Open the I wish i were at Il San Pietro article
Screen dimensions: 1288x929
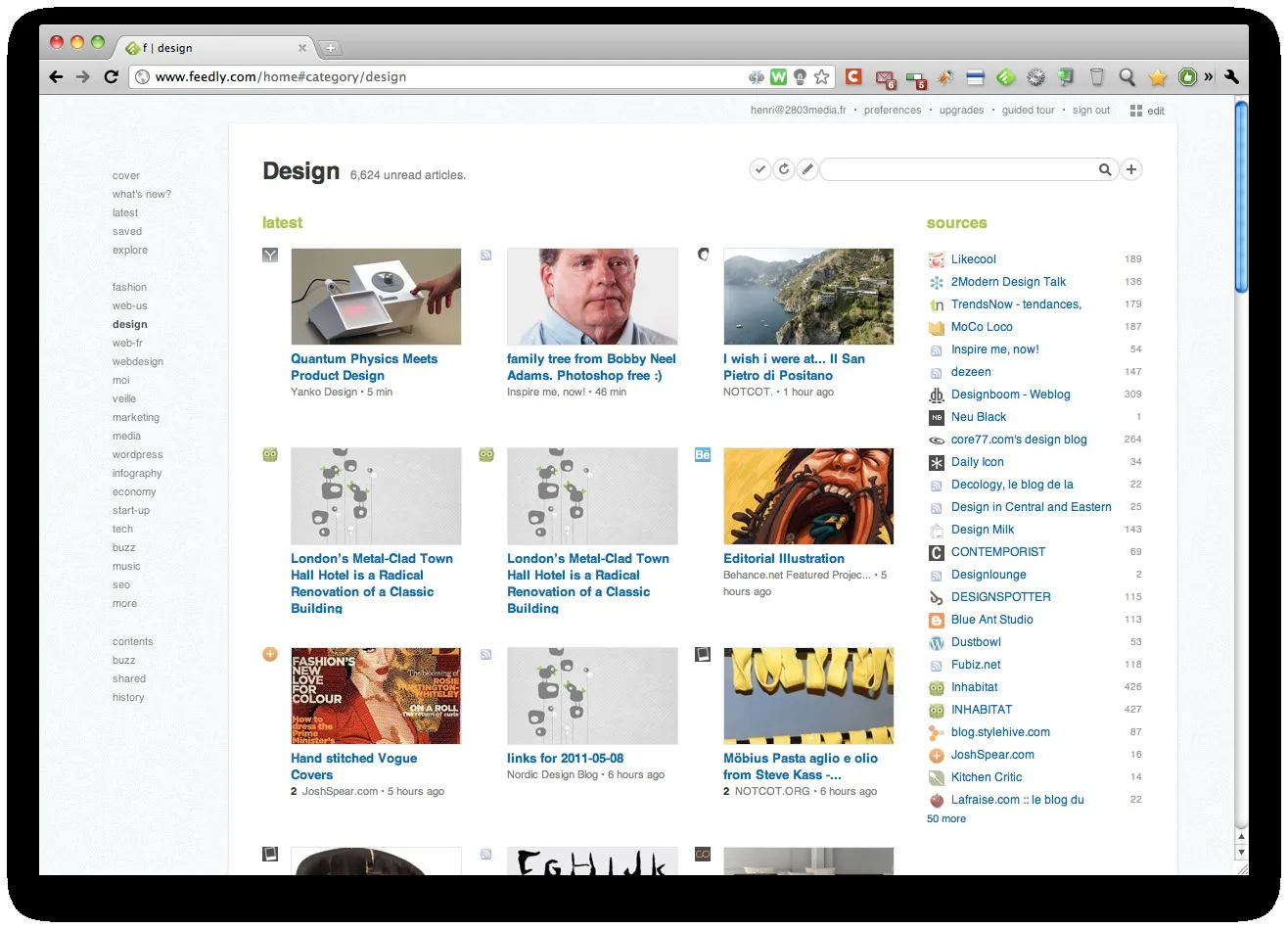click(x=794, y=367)
